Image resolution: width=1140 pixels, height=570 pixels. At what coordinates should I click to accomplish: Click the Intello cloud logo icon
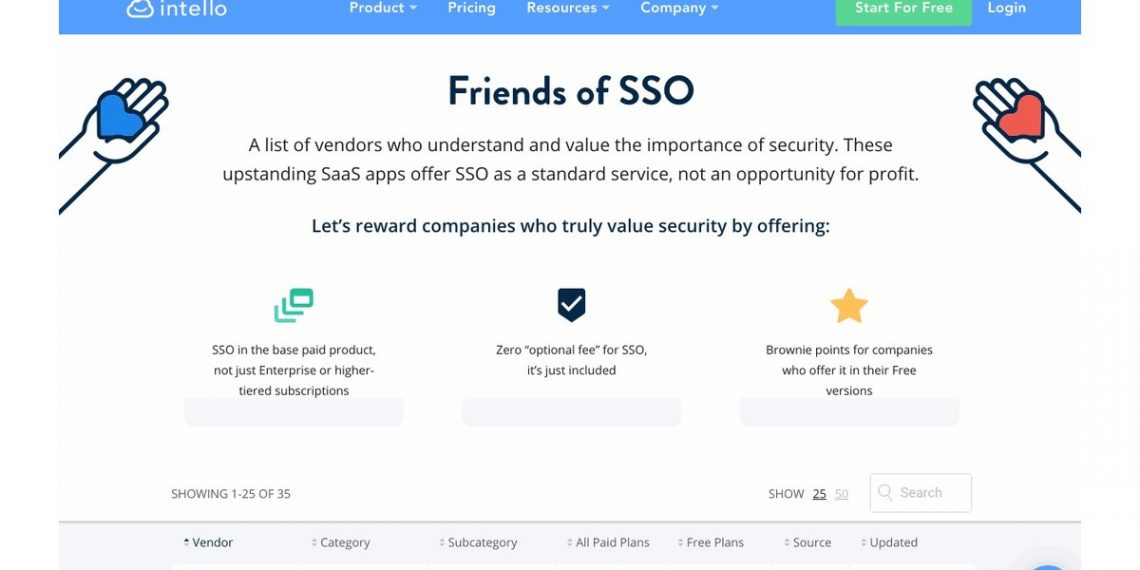coord(139,8)
